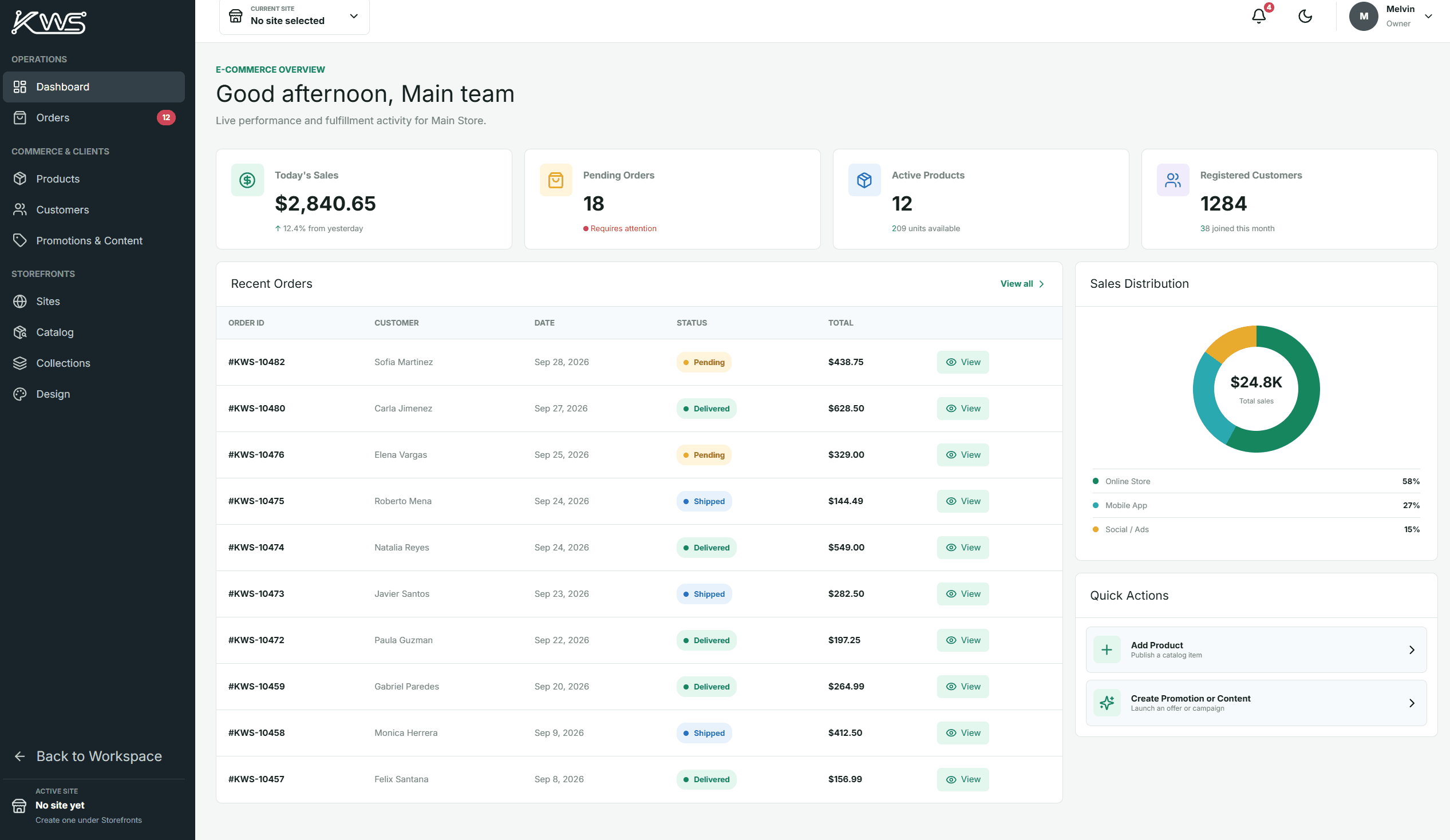
Task: Click the storefront icon in site selector
Action: tap(236, 16)
